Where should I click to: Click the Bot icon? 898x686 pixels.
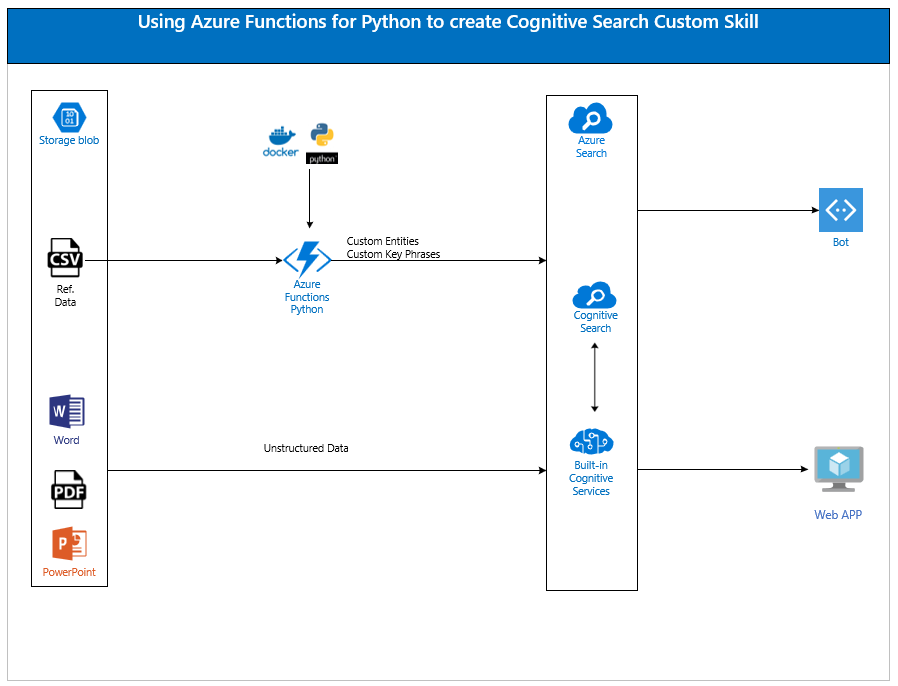point(841,210)
